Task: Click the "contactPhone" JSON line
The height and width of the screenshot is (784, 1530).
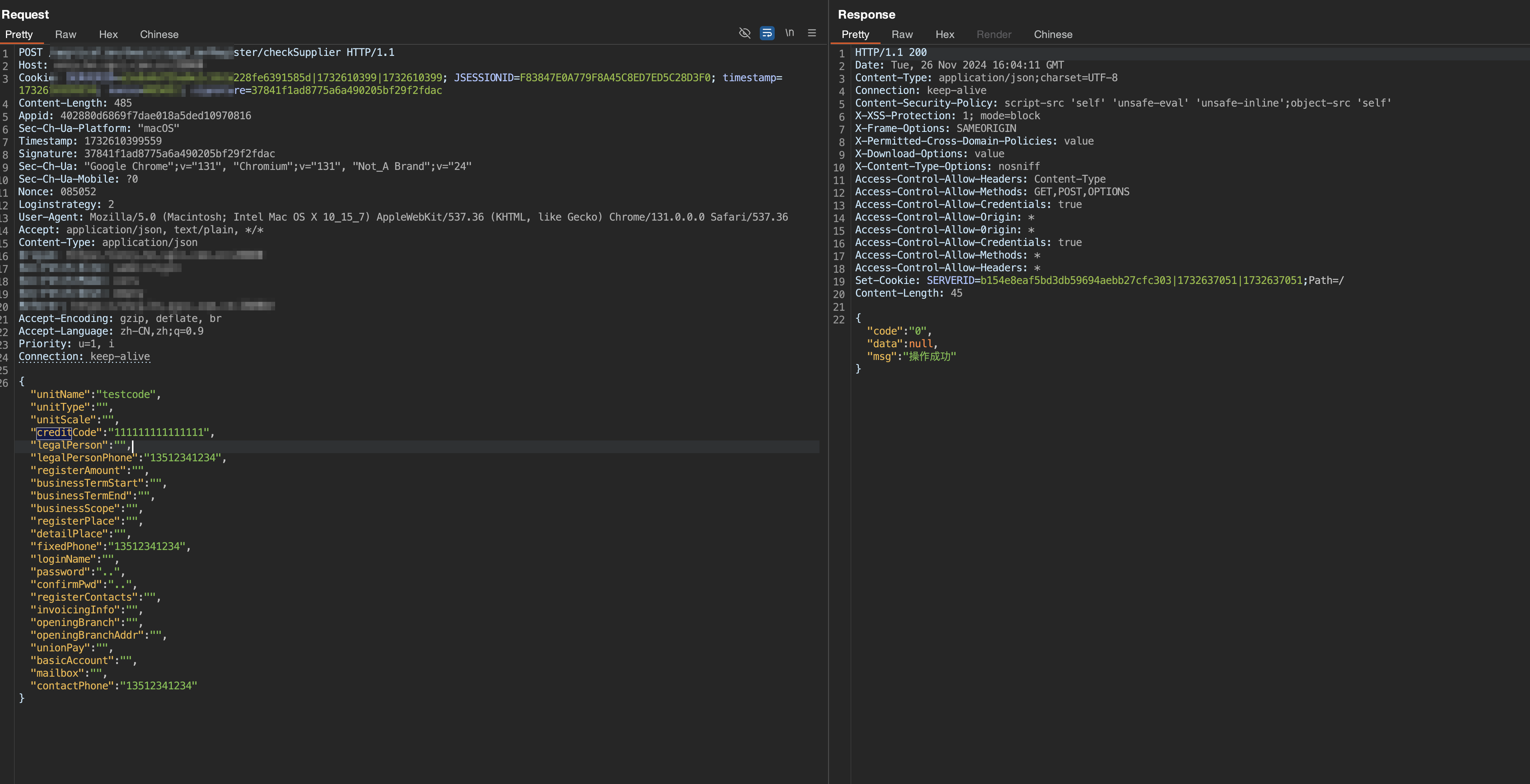Action: [x=113, y=686]
